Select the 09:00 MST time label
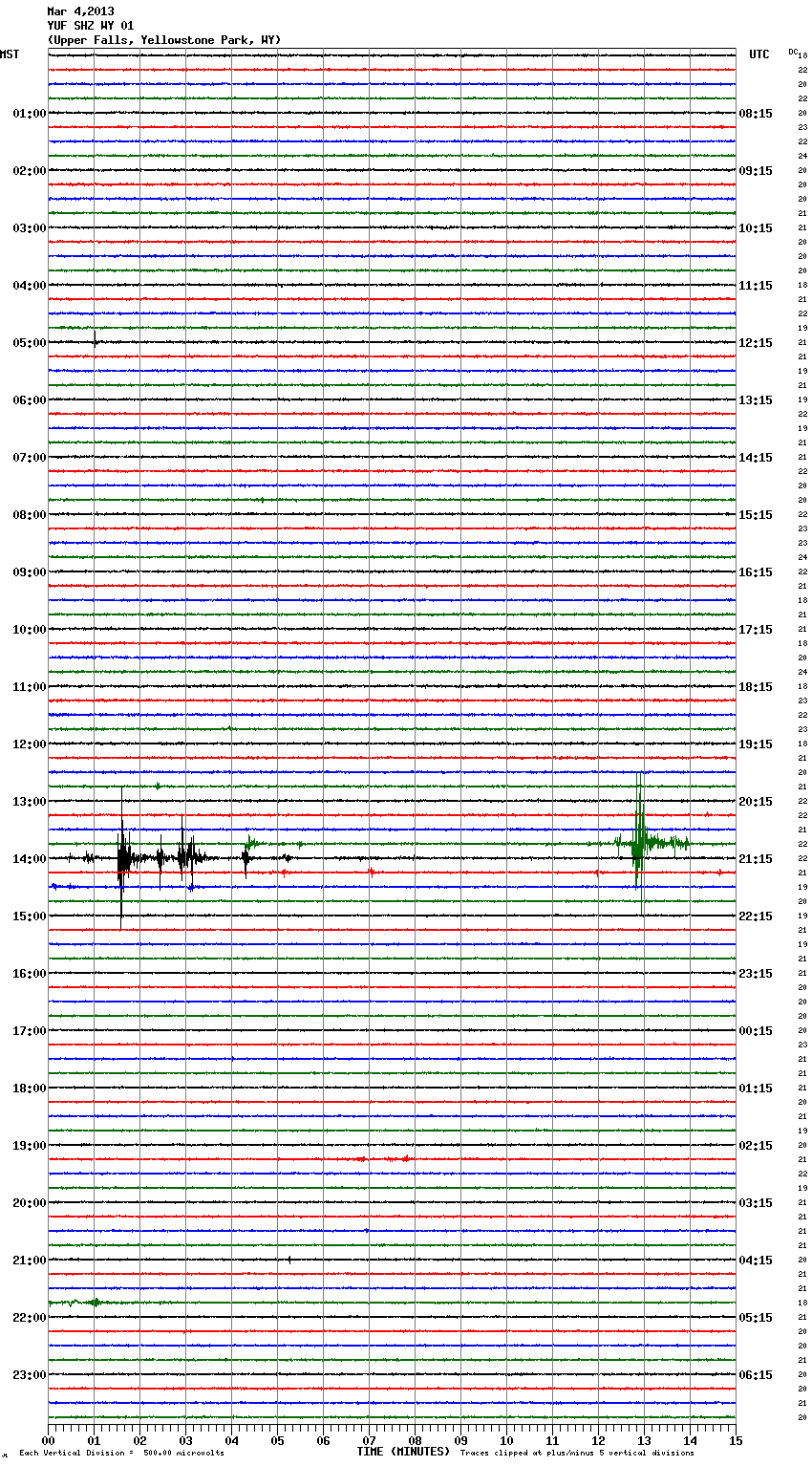The image size is (812, 1466). [29, 572]
